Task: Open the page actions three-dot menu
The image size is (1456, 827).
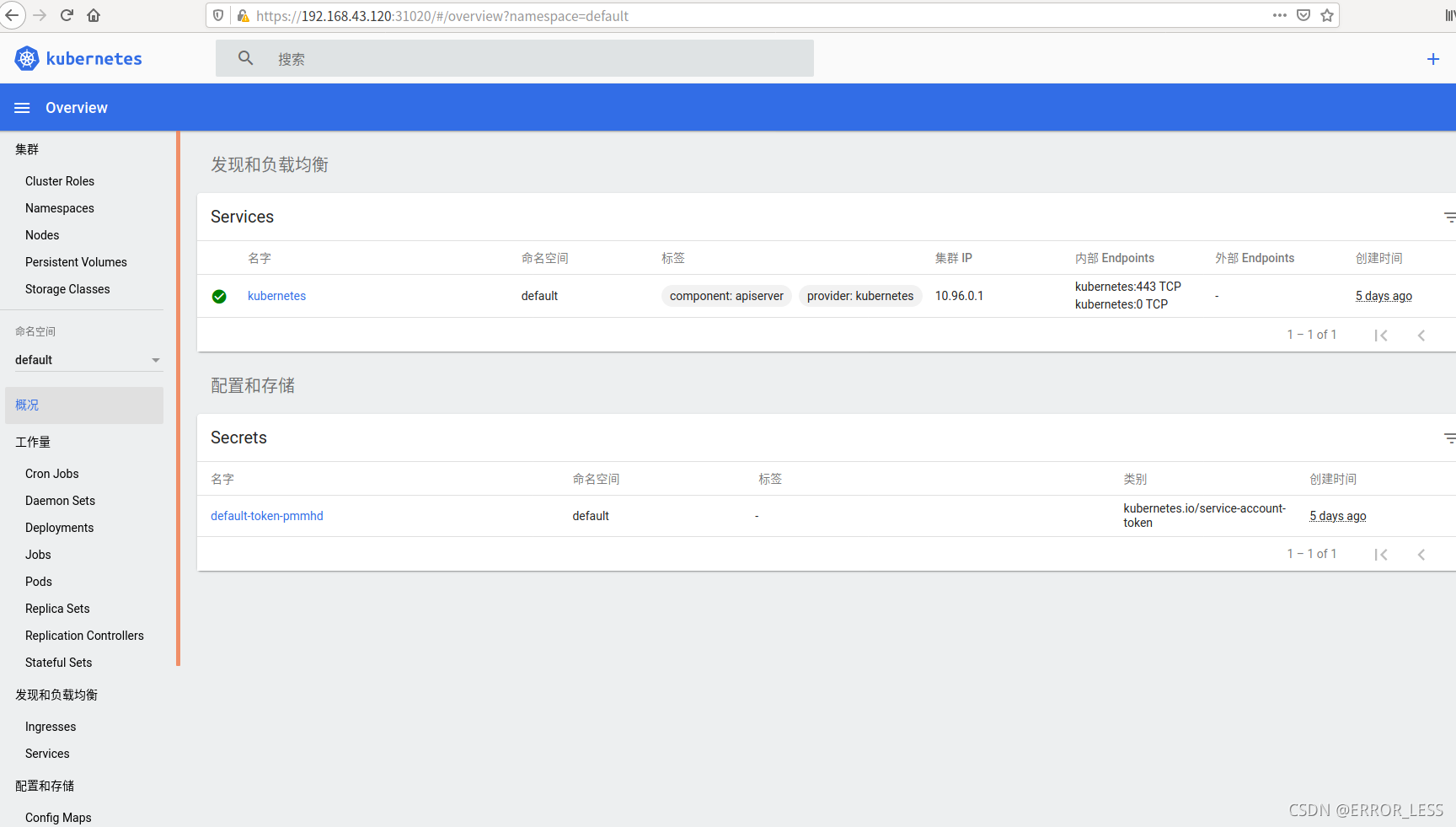Action: click(x=1280, y=15)
